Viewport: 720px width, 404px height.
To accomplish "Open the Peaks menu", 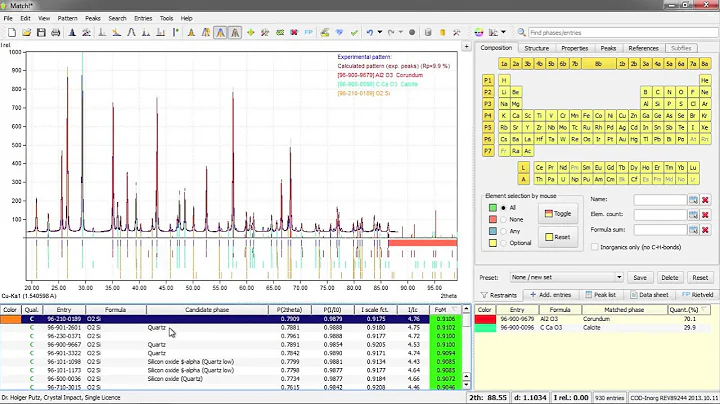I will coord(93,18).
